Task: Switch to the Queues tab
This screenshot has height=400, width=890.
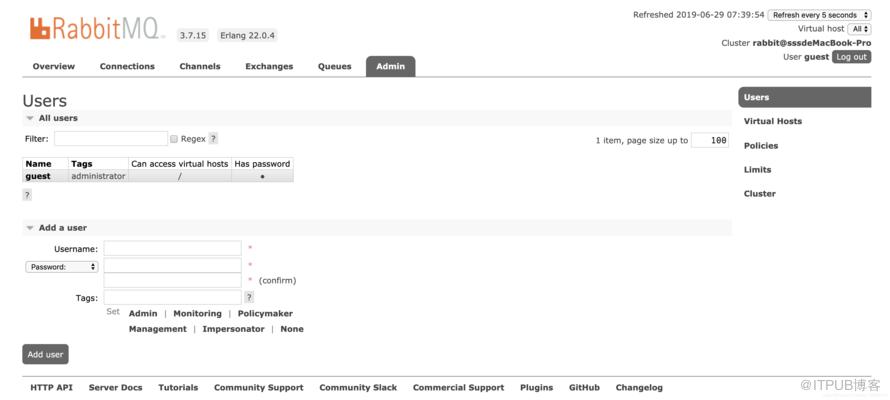Action: (x=334, y=66)
